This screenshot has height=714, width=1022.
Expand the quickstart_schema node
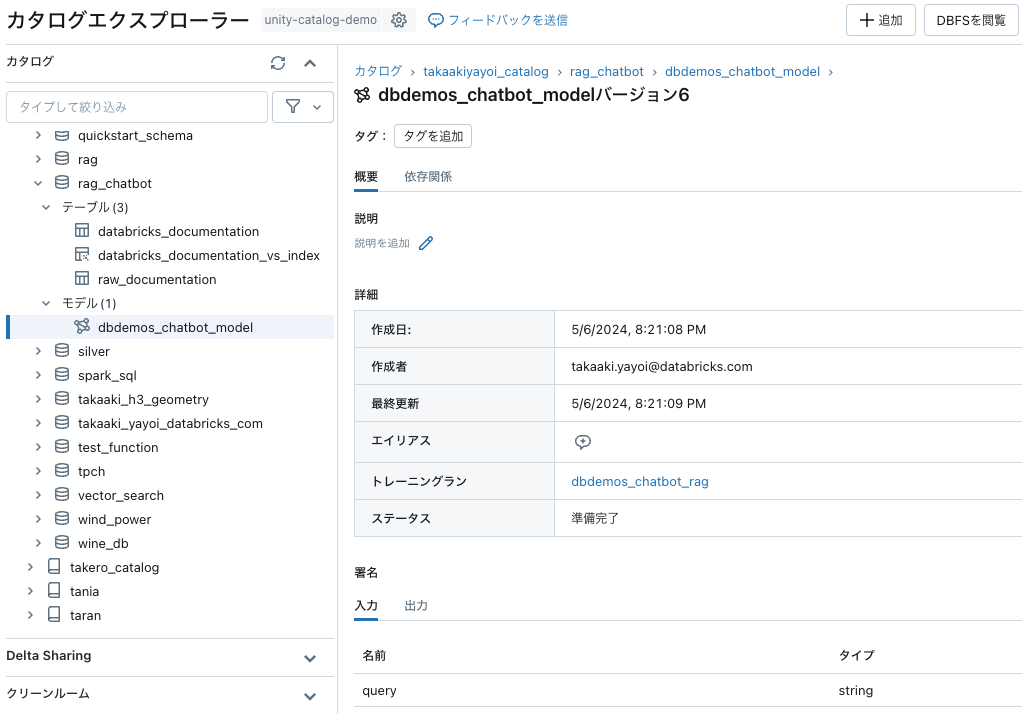[38, 135]
